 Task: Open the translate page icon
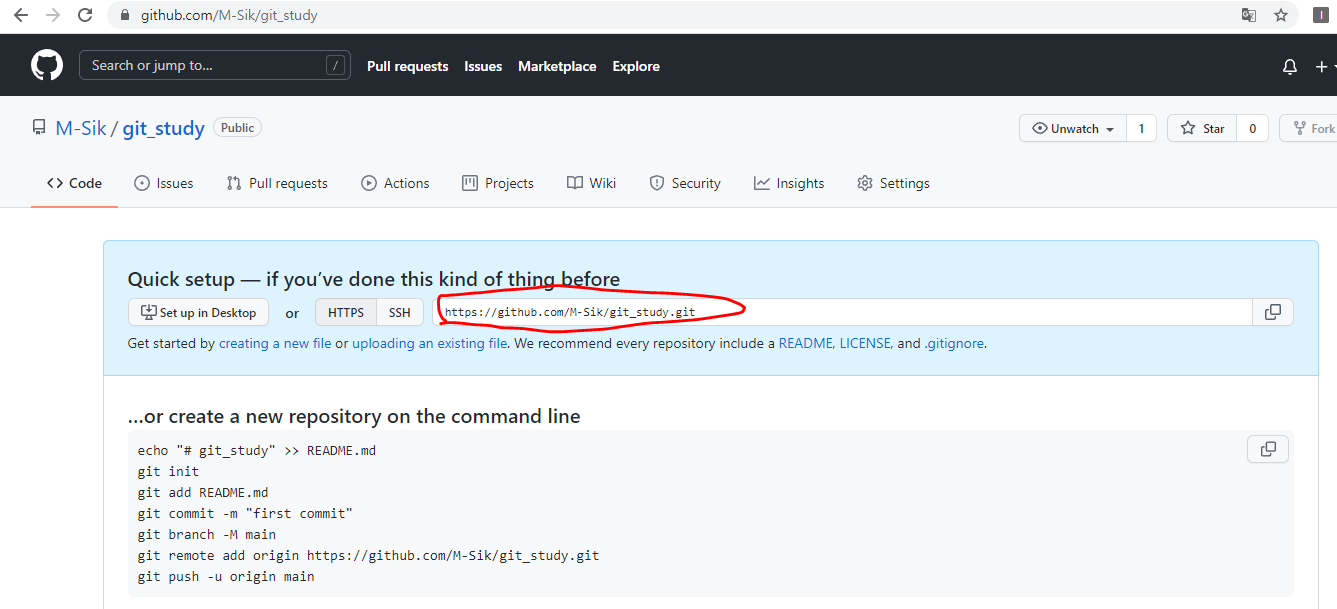(1249, 15)
